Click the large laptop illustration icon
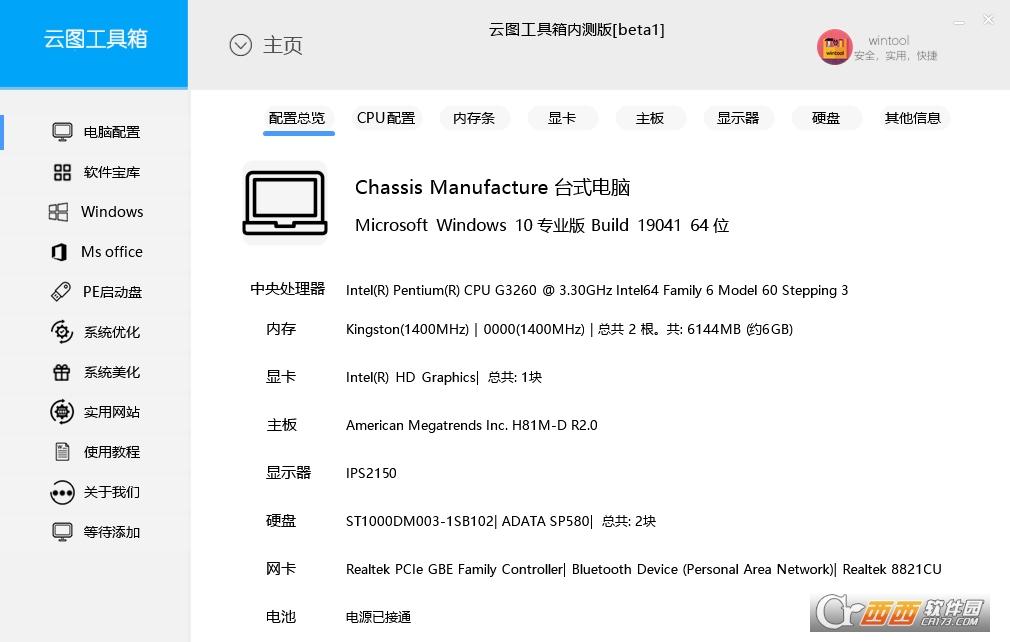This screenshot has width=1010, height=642. pos(285,203)
